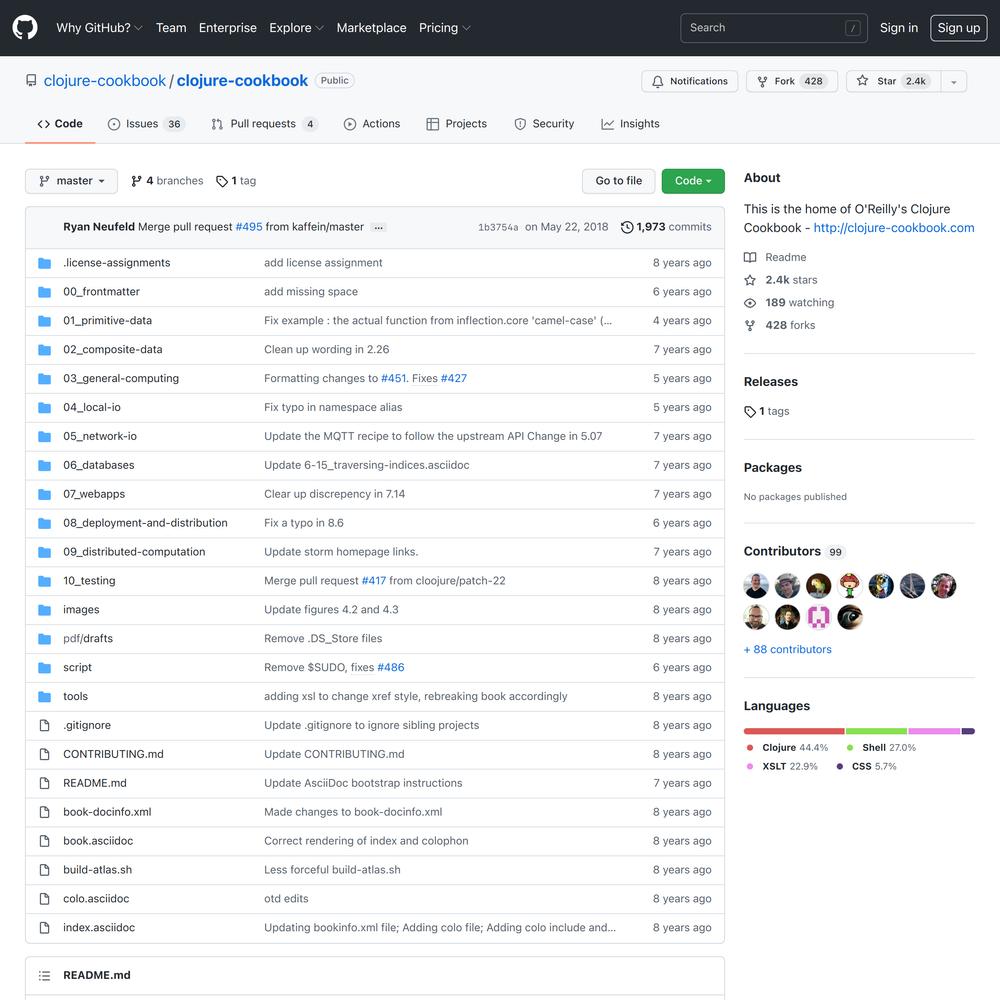Open the Actions tab

372,124
